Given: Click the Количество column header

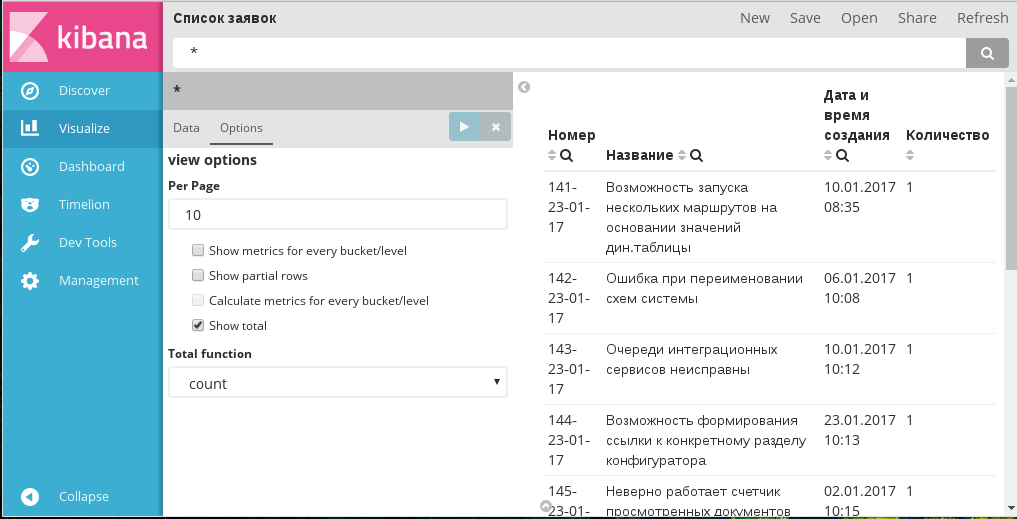Looking at the screenshot, I should [948, 135].
